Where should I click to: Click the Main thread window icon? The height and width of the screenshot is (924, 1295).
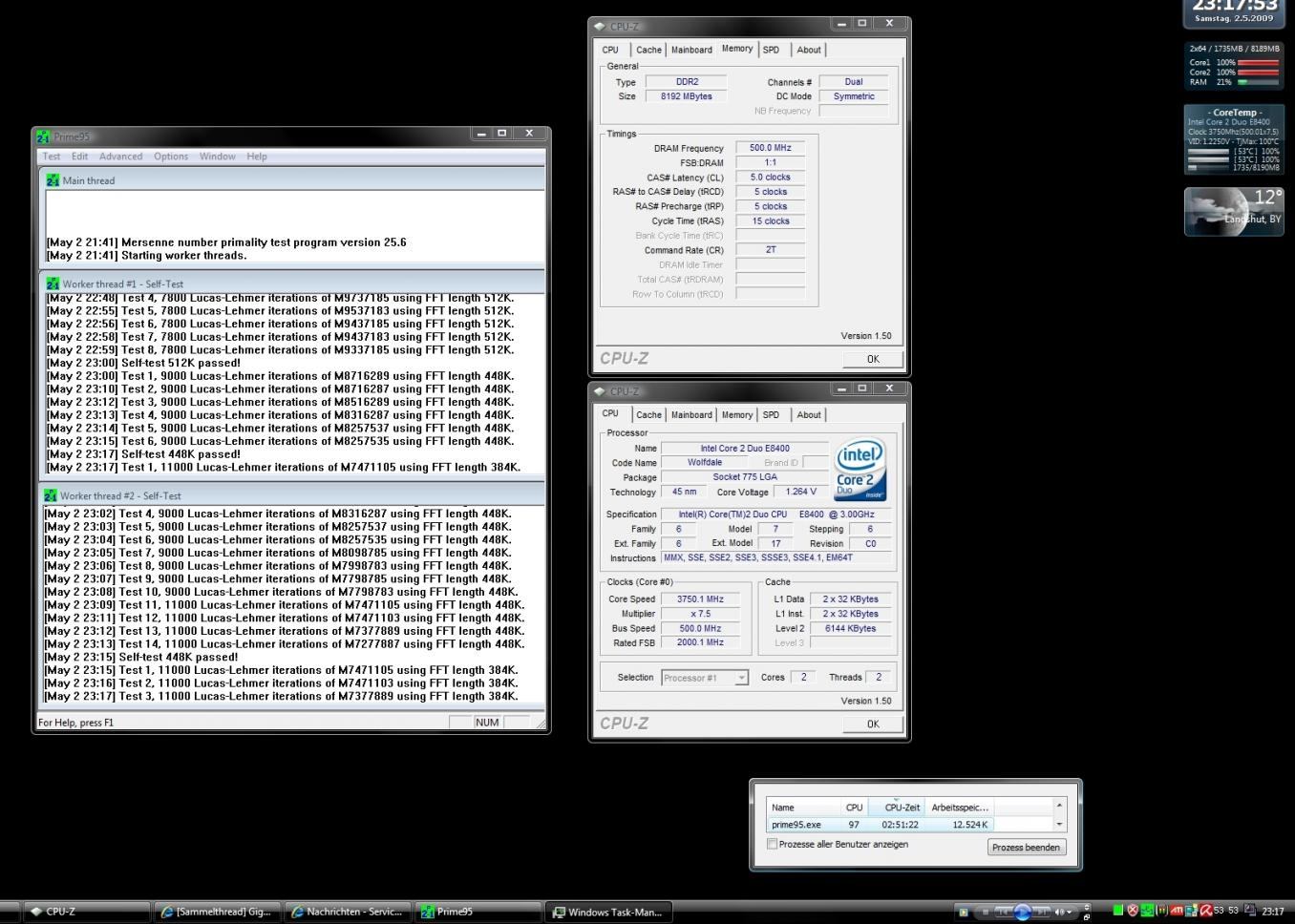(53, 180)
